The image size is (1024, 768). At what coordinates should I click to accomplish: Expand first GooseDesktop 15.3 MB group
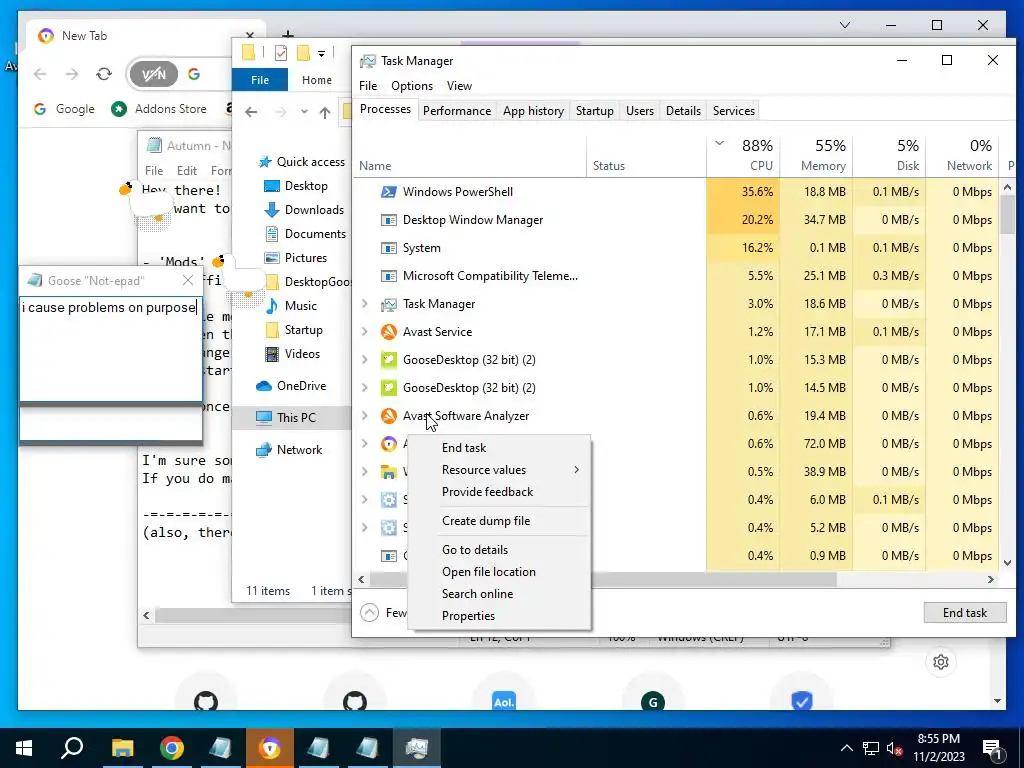pos(365,360)
